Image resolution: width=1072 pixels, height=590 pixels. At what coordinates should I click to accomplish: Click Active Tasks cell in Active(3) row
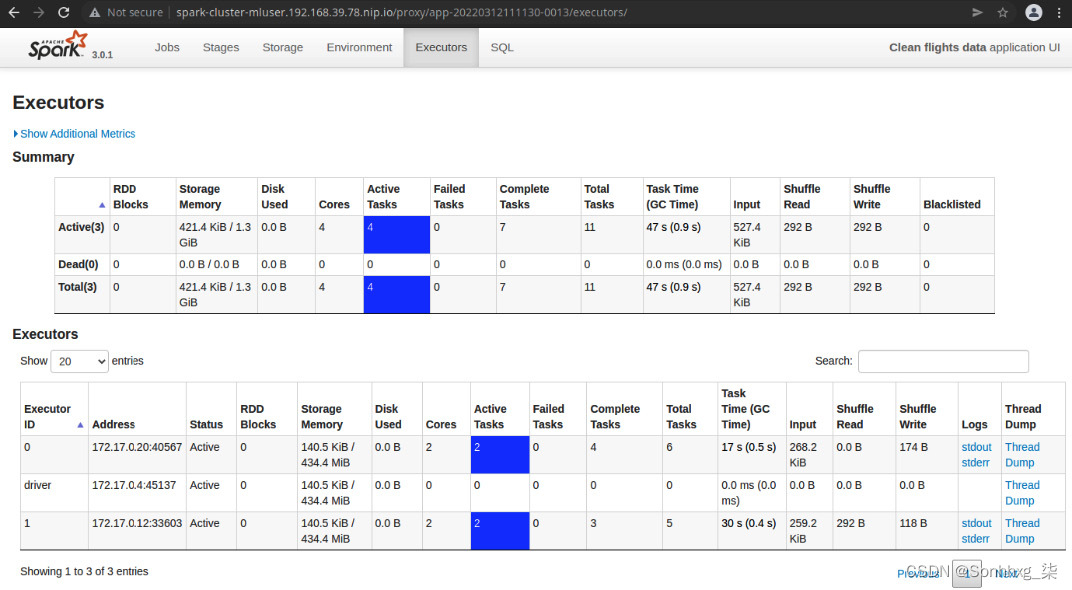tap(397, 234)
